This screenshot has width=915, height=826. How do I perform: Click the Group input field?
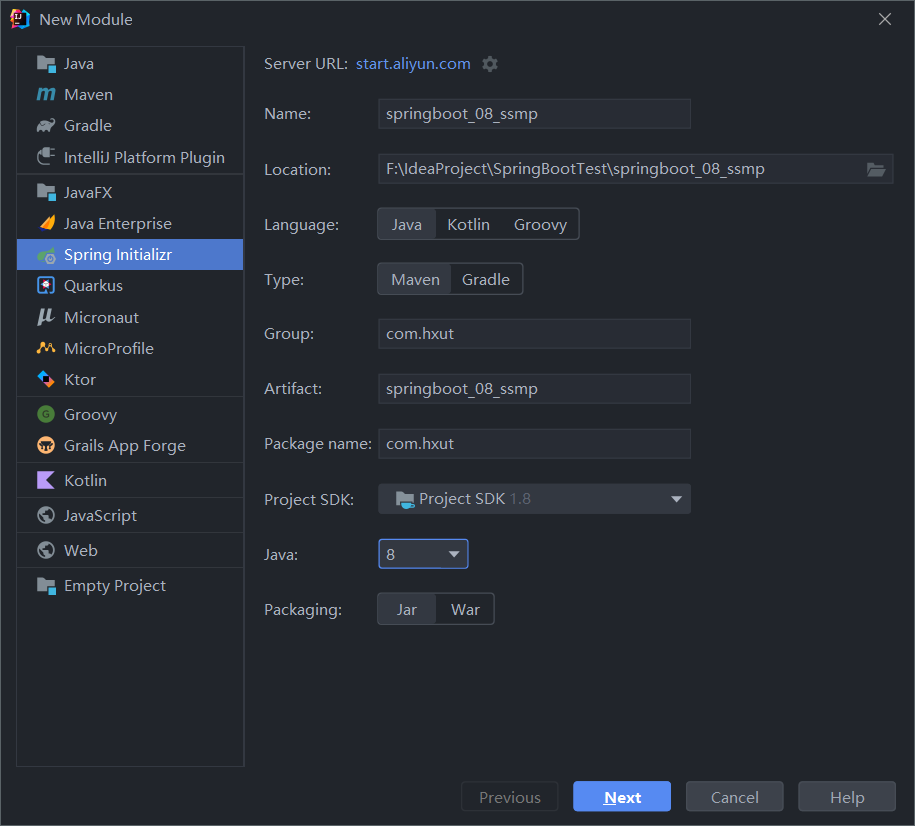[x=535, y=334]
